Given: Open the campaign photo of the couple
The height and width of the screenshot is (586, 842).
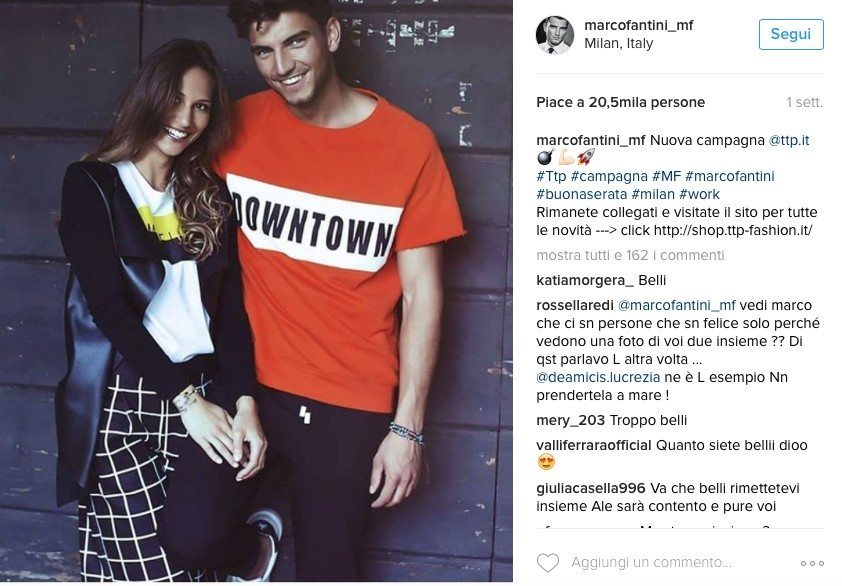Looking at the screenshot, I should [256, 291].
